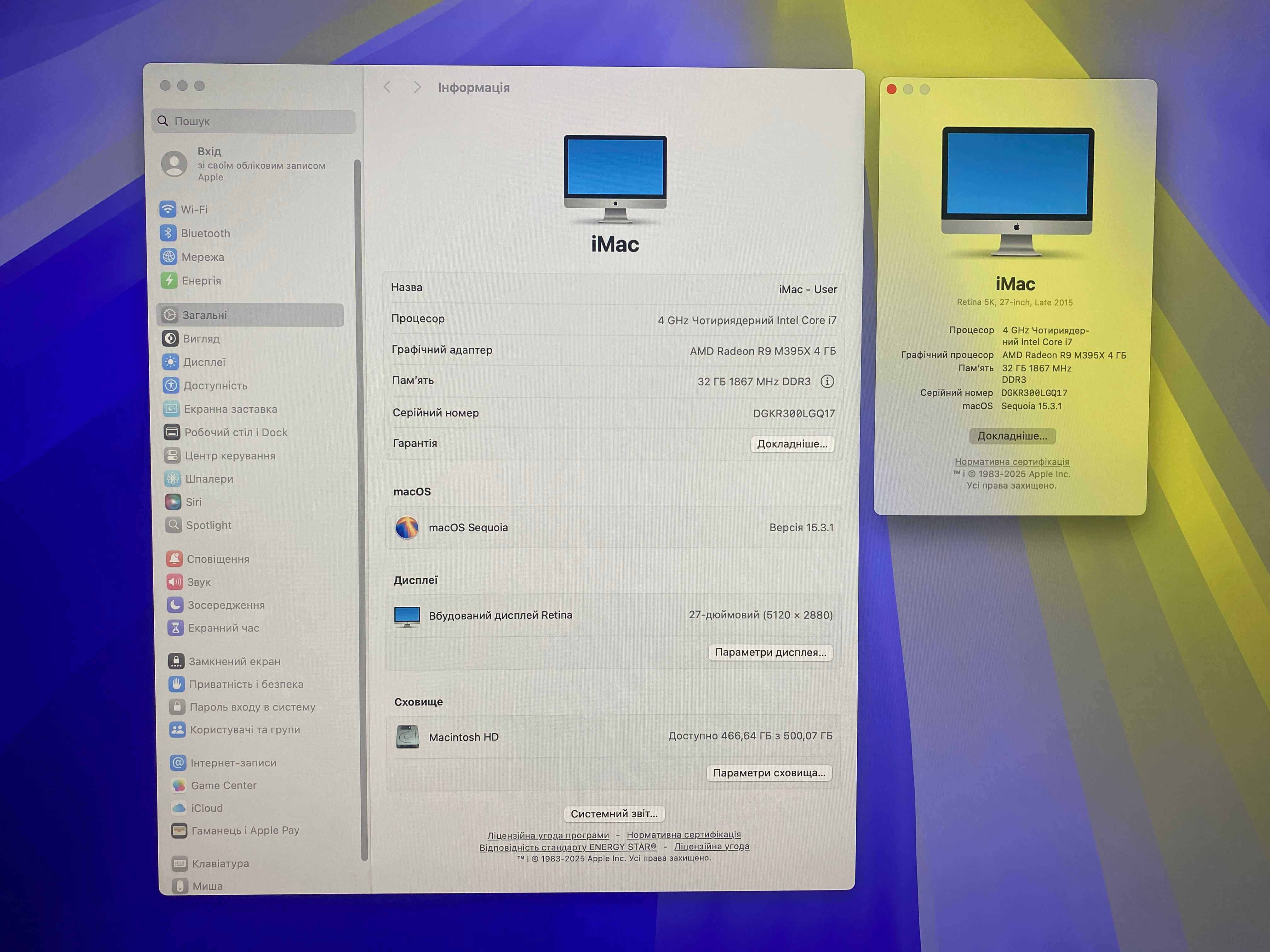Select the Мережа globe icon
Image resolution: width=1270 pixels, height=952 pixels.
[169, 257]
